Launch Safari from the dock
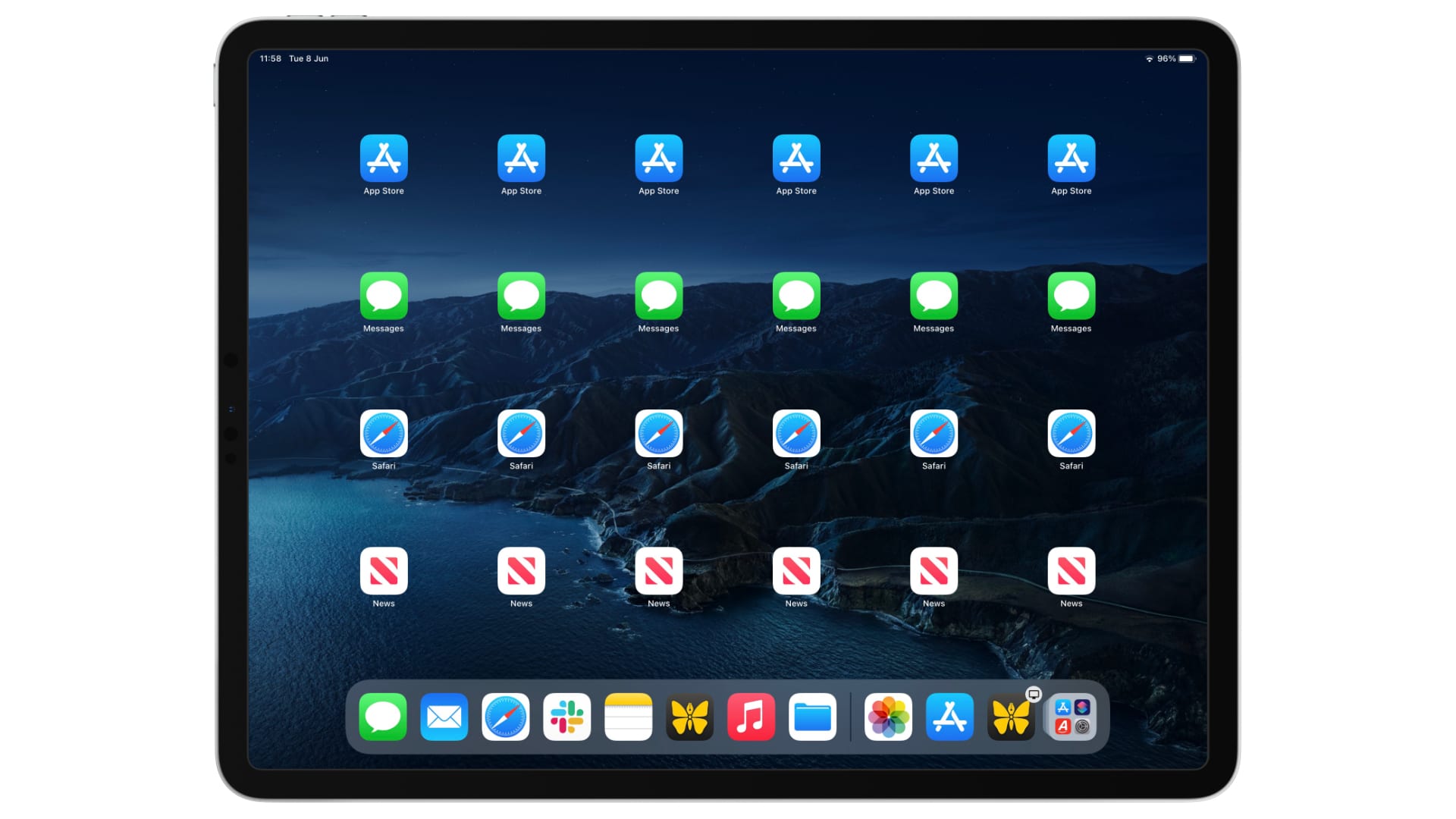This screenshot has width=1456, height=819. pyautogui.click(x=506, y=717)
